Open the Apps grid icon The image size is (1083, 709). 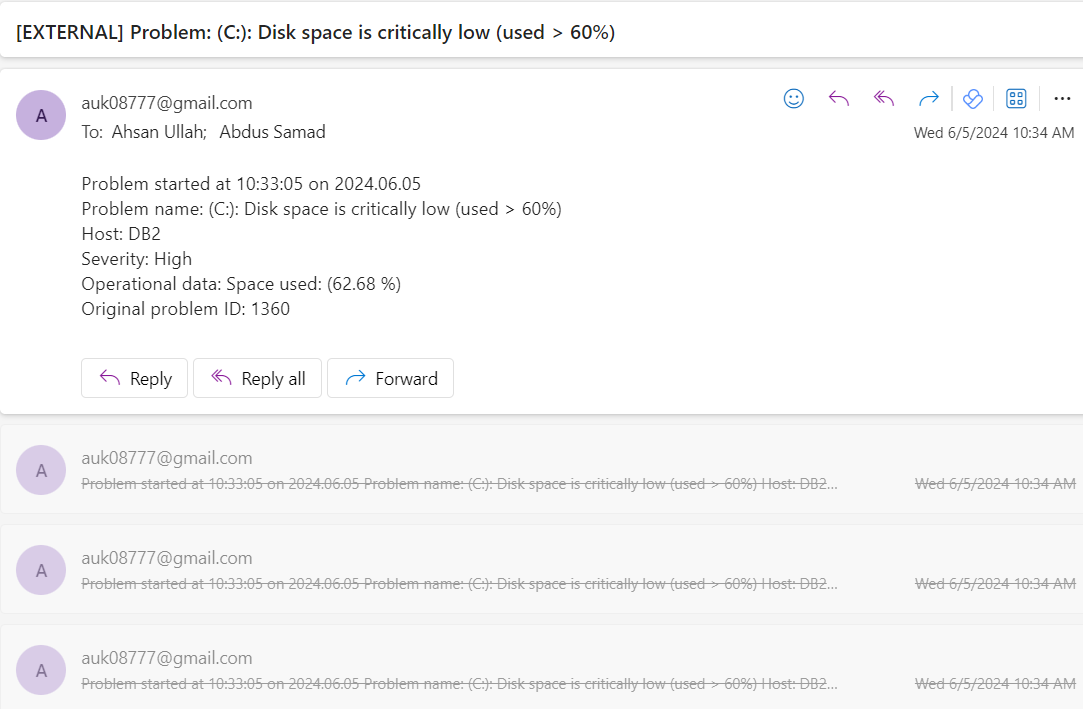[1016, 98]
